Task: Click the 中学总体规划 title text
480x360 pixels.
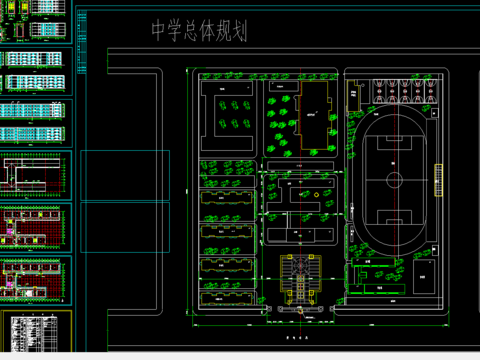Action: [x=199, y=30]
